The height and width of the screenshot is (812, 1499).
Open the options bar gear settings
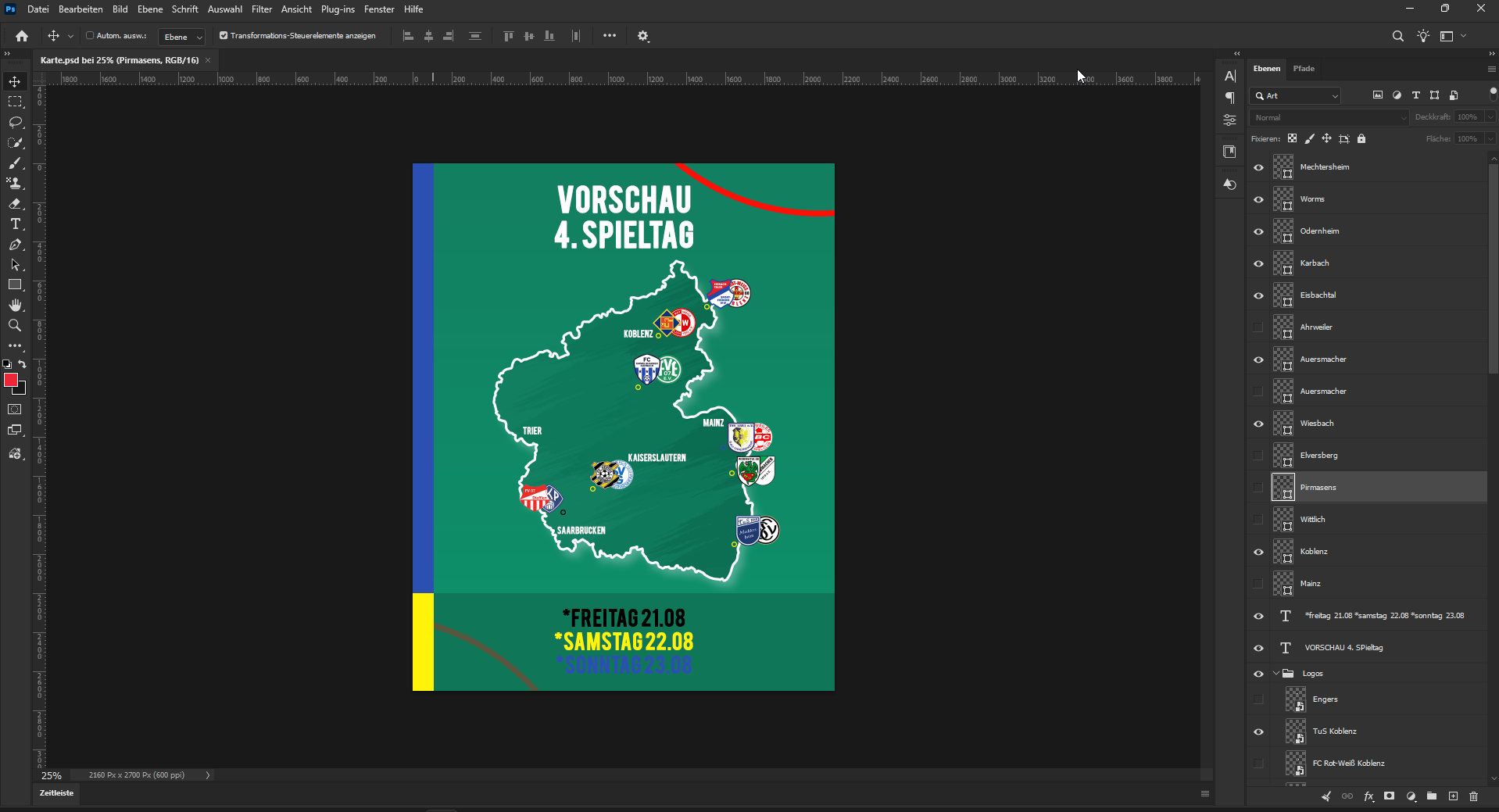pos(643,36)
